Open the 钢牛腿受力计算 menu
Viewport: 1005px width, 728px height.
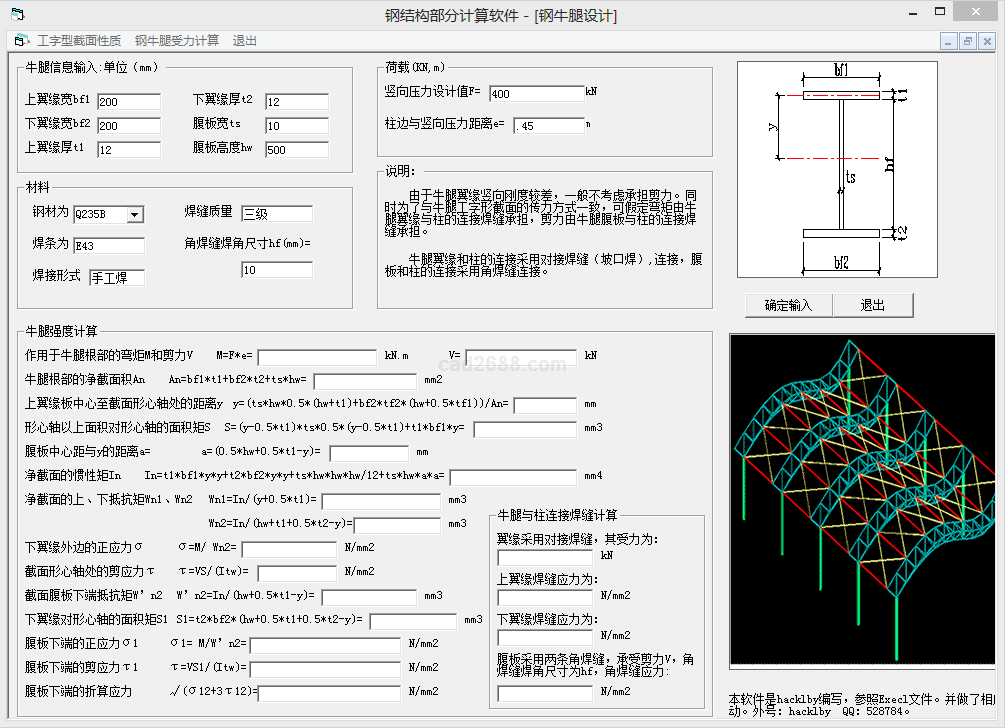coord(177,41)
